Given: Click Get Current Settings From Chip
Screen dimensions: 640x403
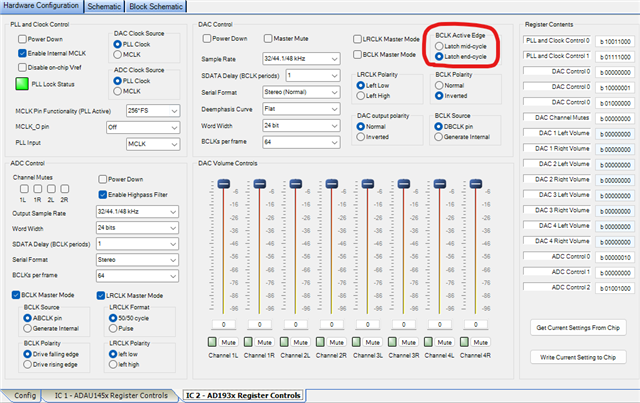Looking at the screenshot, I should tap(578, 327).
